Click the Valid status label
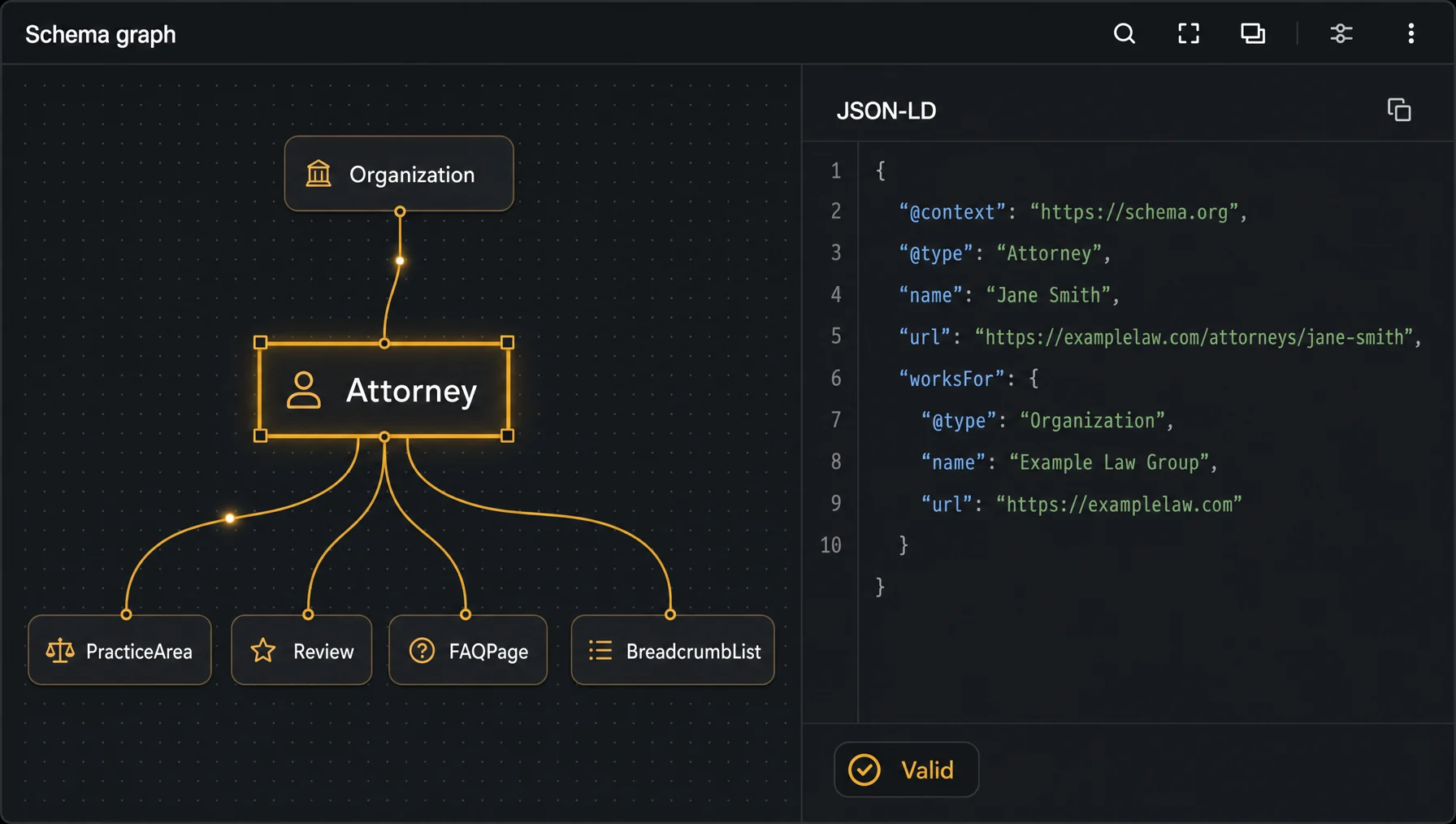This screenshot has height=824, width=1456. tap(927, 770)
